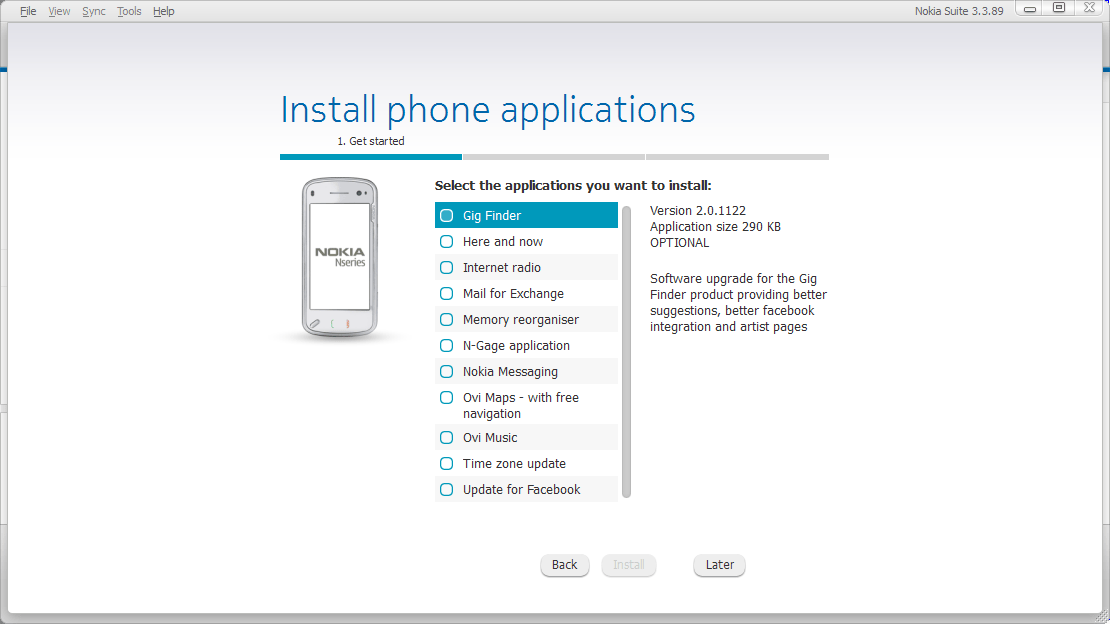Open the Tools menu
1110x624 pixels.
129,11
